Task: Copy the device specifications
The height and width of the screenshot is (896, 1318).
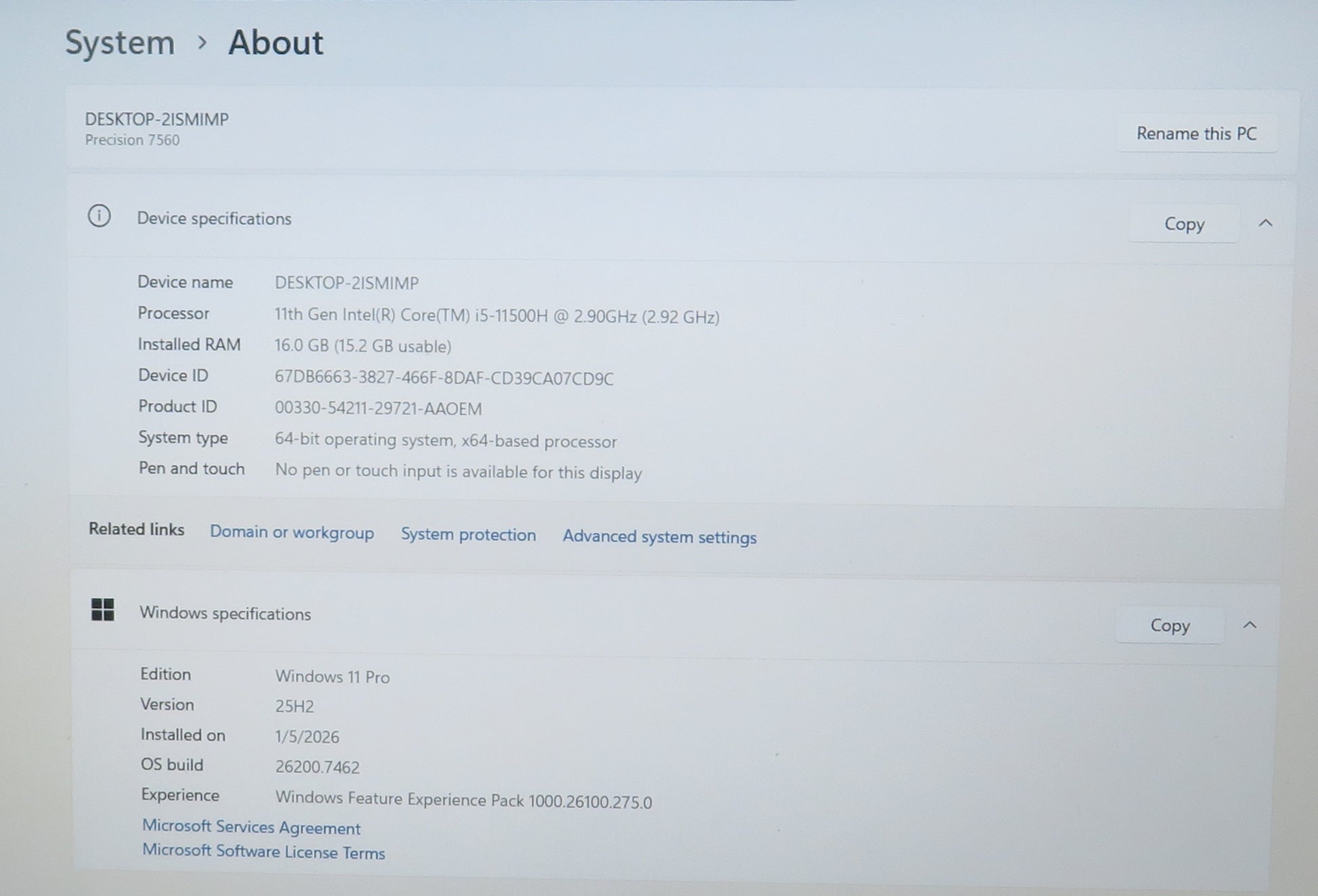Action: click(x=1183, y=224)
